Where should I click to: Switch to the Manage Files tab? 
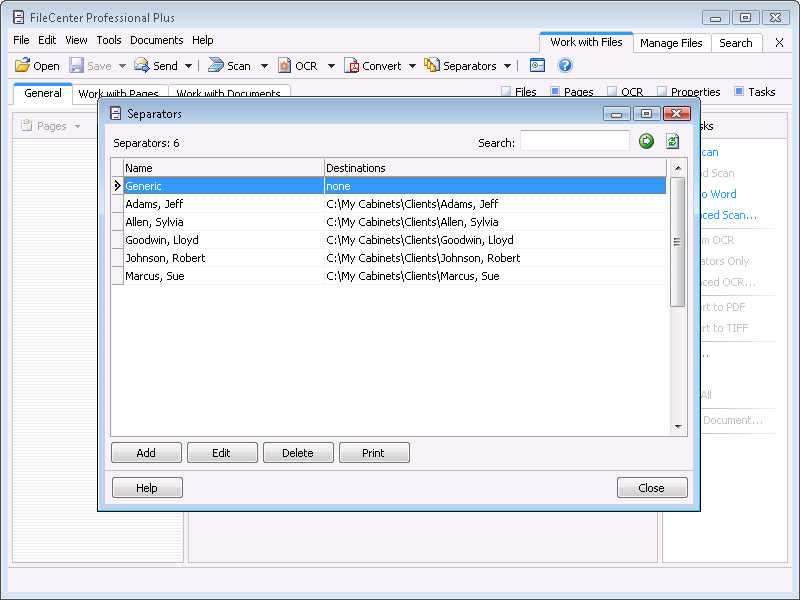pos(671,43)
